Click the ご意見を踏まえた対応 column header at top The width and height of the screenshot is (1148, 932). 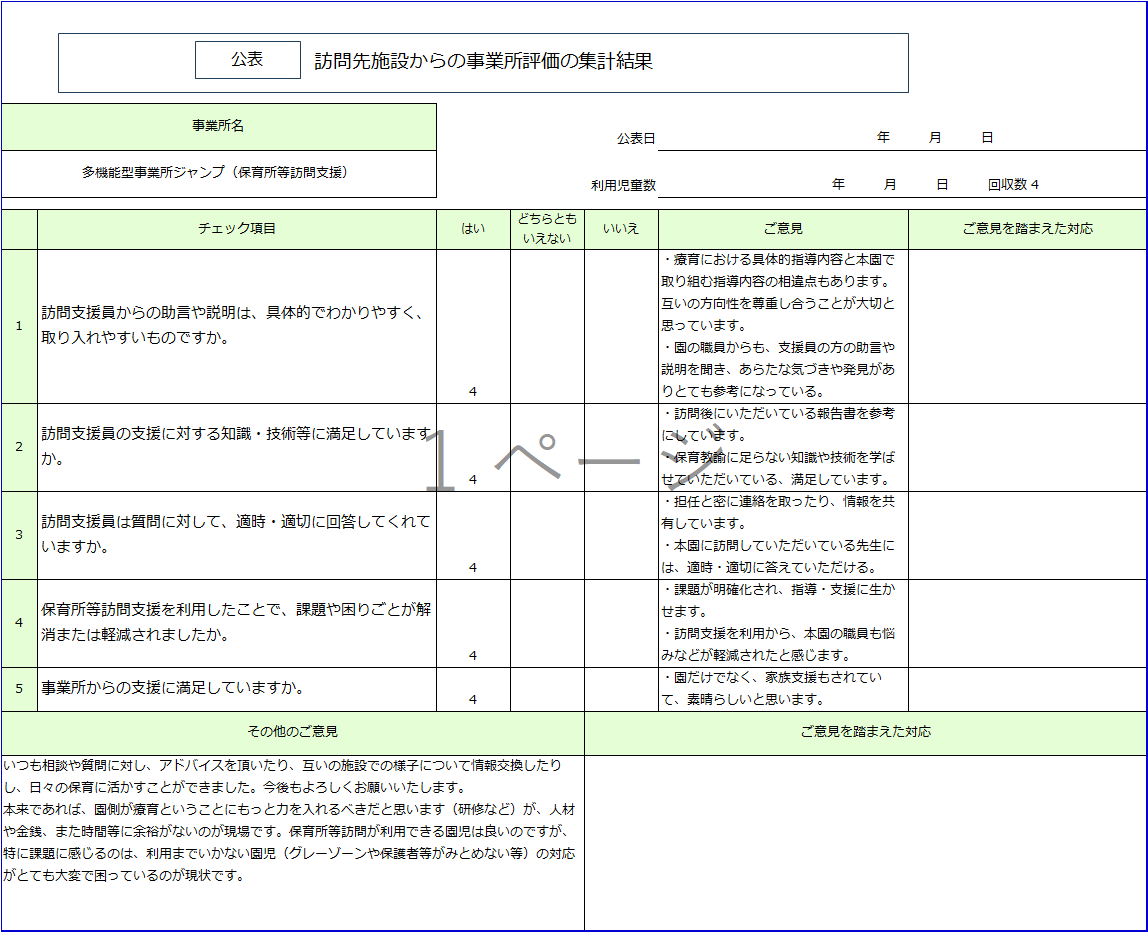(1027, 229)
